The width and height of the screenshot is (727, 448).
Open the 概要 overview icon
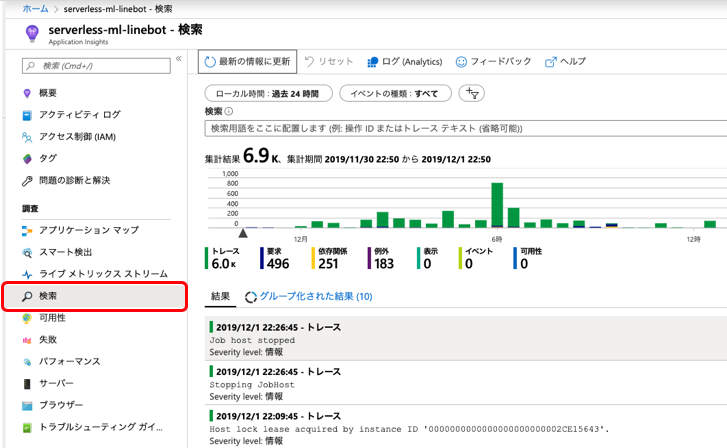coord(27,93)
